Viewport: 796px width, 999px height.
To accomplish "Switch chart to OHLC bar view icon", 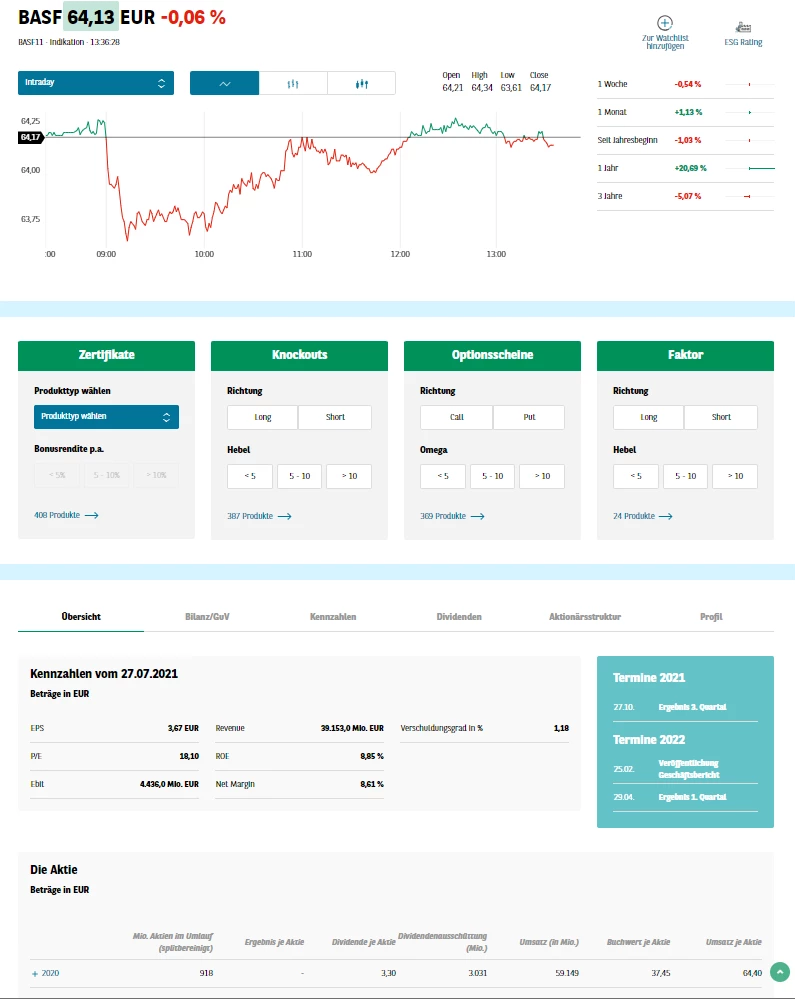I will point(293,83).
